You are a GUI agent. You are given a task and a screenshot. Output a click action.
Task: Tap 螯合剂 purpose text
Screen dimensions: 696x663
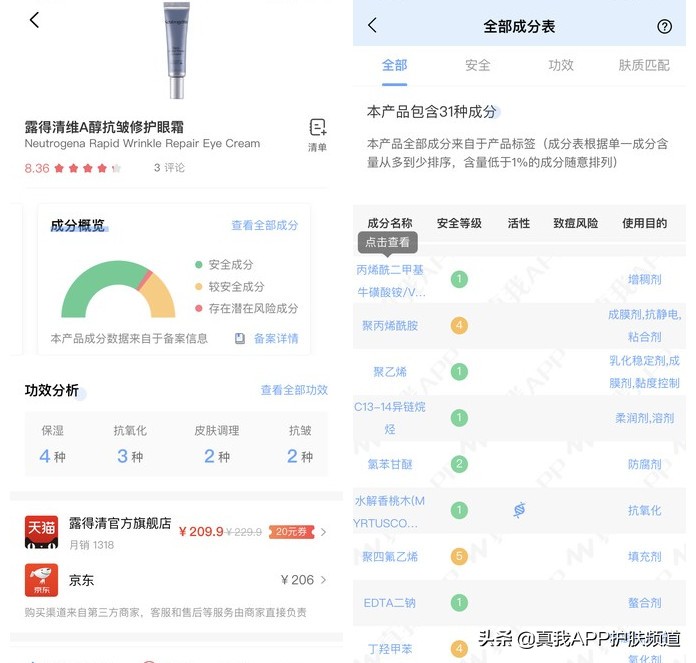pyautogui.click(x=645, y=603)
